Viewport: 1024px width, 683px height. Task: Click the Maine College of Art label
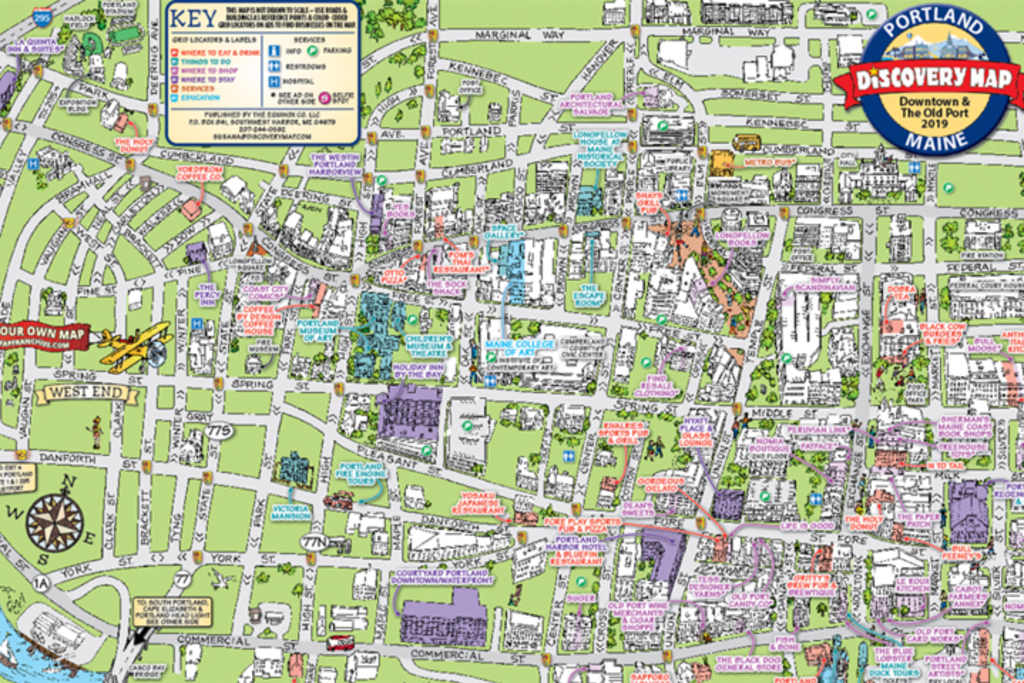[520, 347]
